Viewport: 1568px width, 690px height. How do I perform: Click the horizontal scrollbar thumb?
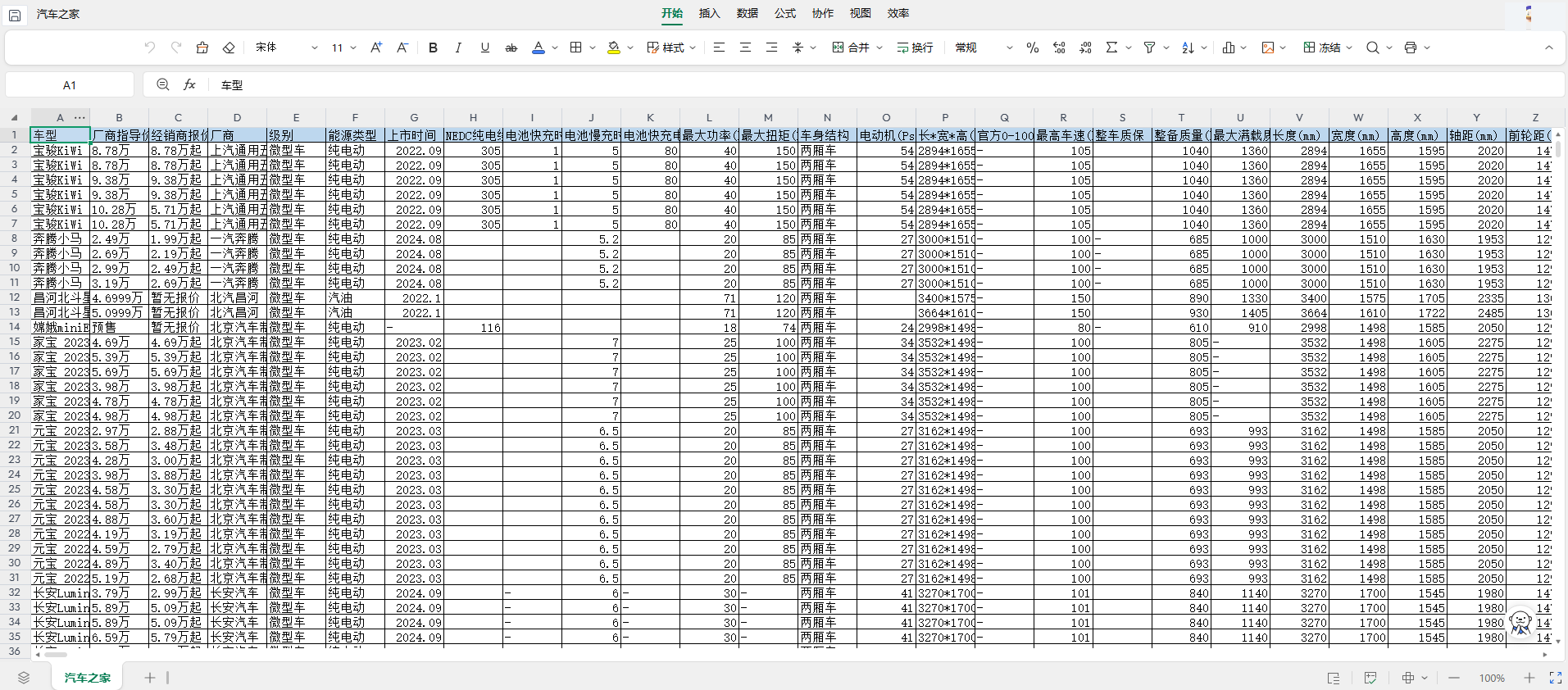click(x=56, y=655)
